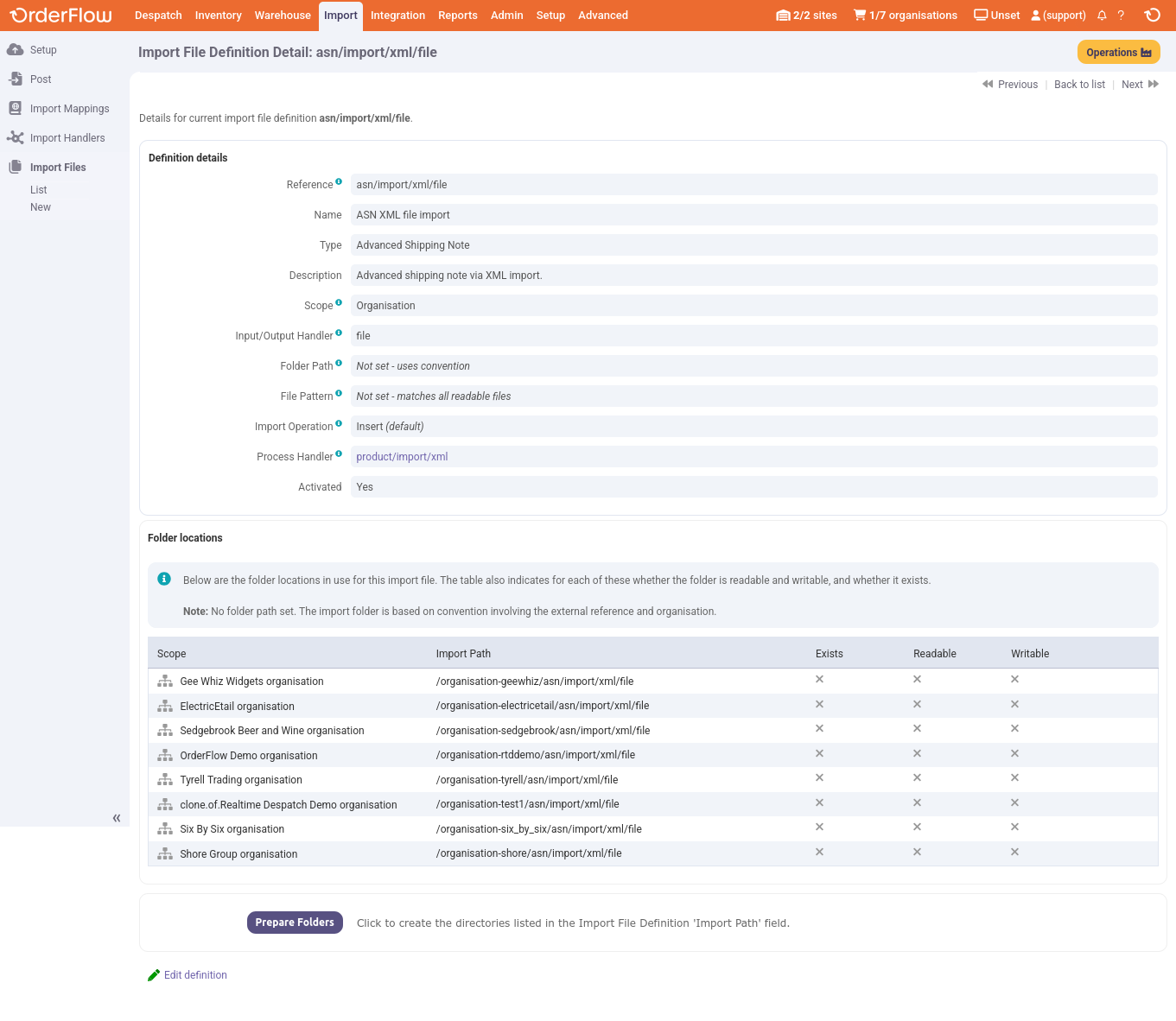
Task: Click the info icon beside Process Handler
Action: pyautogui.click(x=339, y=453)
